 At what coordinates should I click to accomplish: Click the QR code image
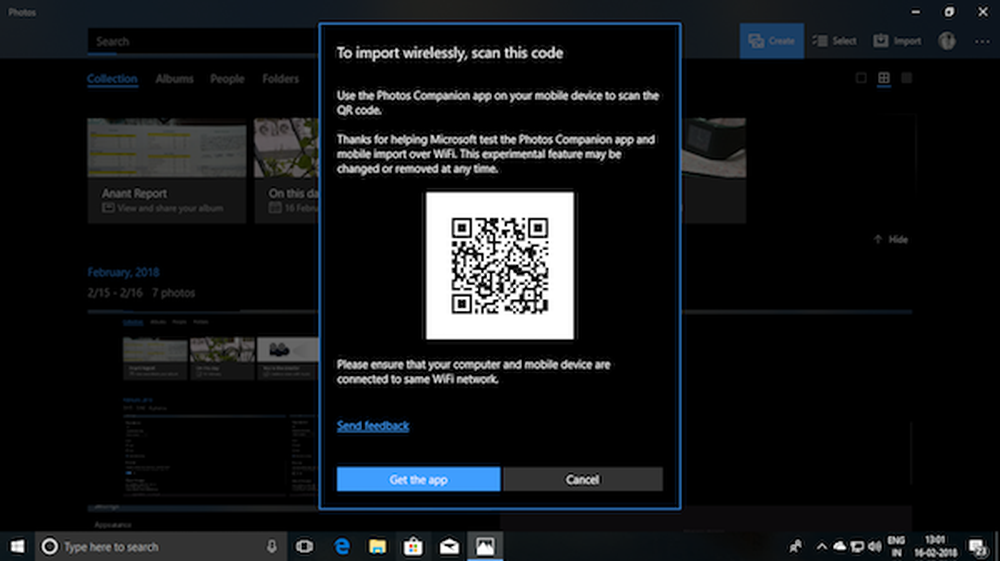pos(500,266)
